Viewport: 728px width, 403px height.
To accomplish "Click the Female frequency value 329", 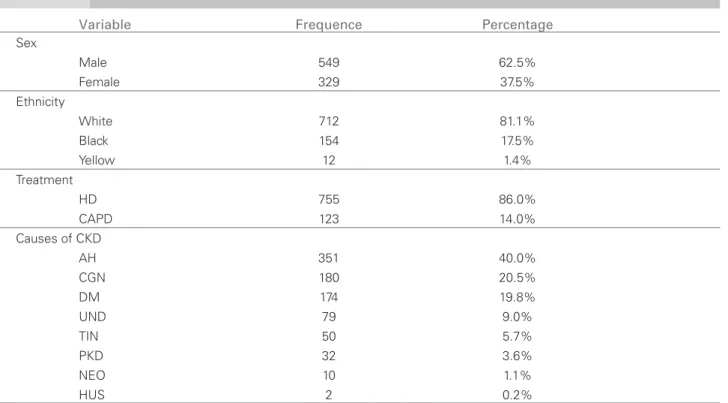I will (329, 82).
